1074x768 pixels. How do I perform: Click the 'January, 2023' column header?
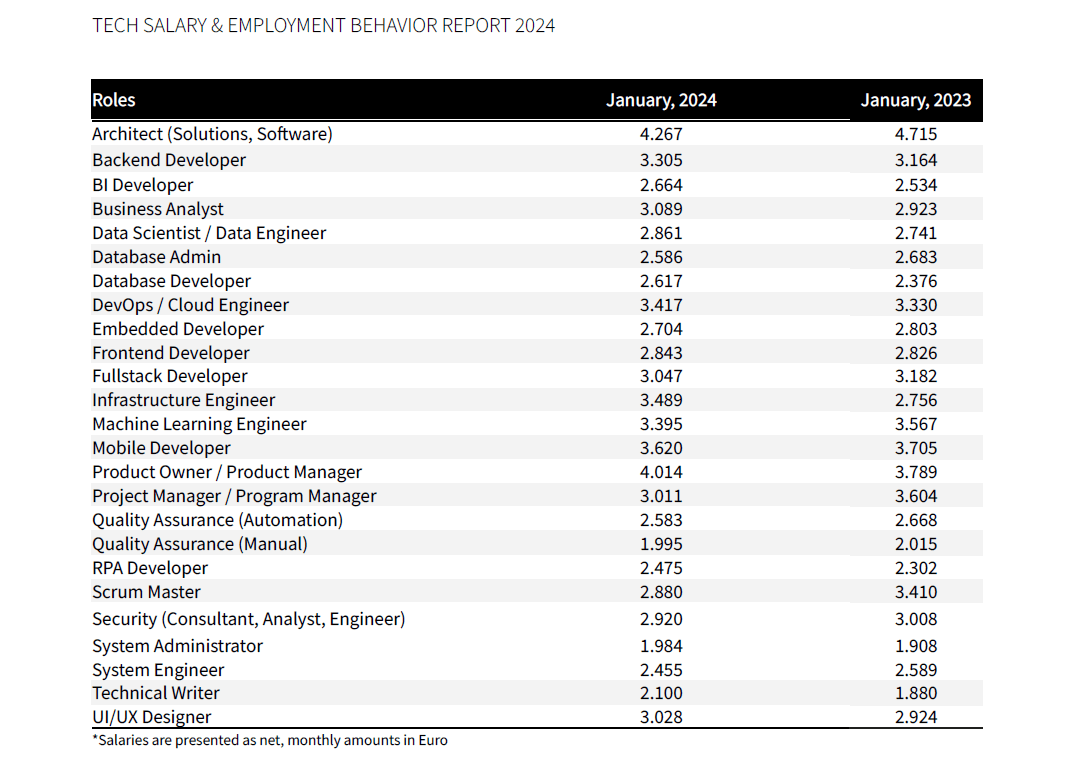916,100
